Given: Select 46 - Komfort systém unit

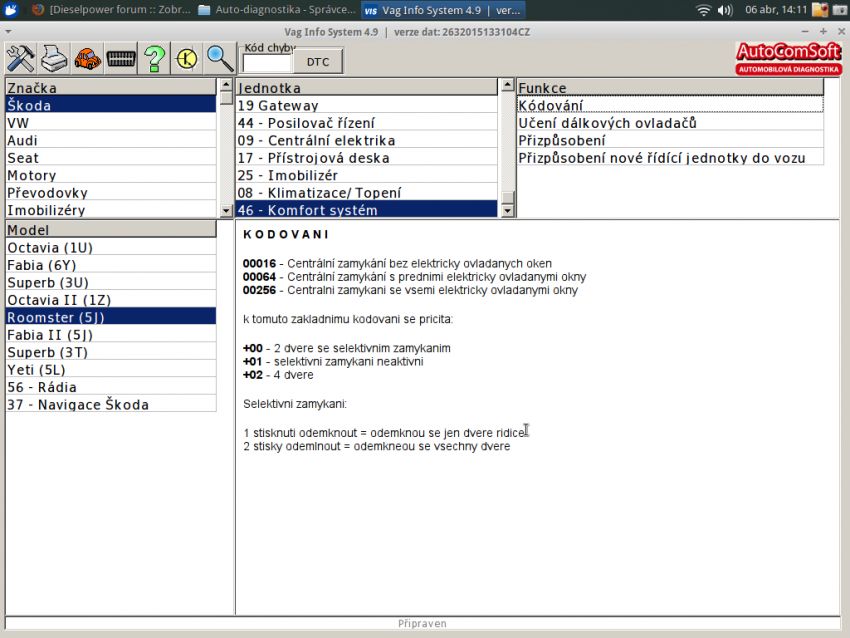Looking at the screenshot, I should tap(366, 210).
